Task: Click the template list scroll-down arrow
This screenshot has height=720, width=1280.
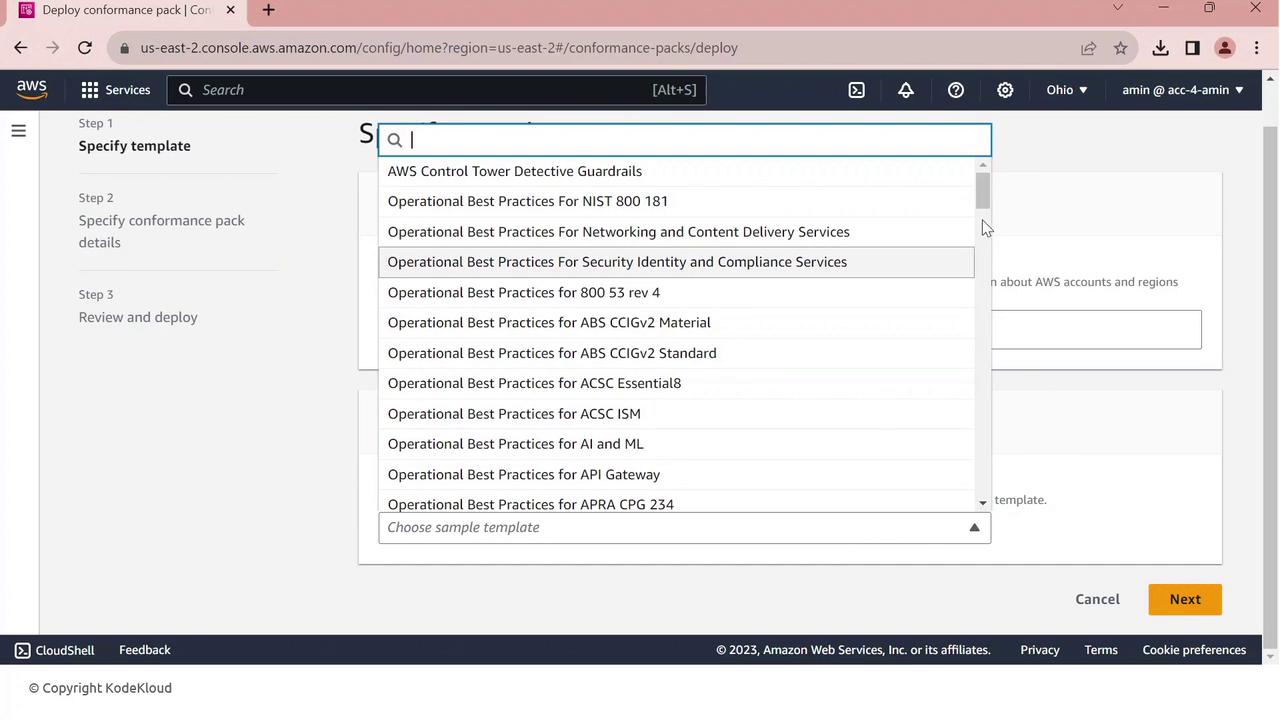Action: point(983,503)
